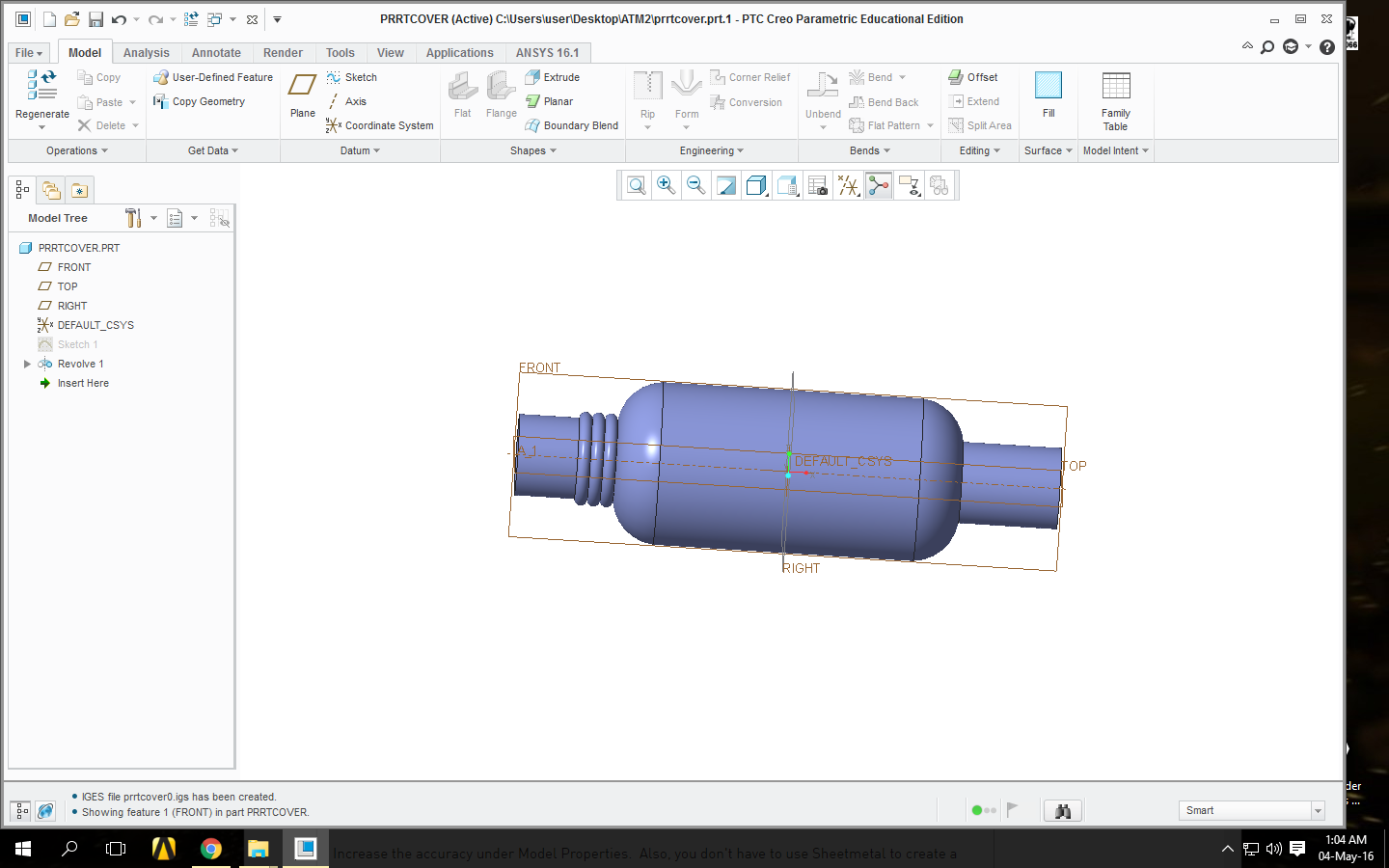Switch to the Render tab
The height and width of the screenshot is (868, 1389).
[x=283, y=53]
